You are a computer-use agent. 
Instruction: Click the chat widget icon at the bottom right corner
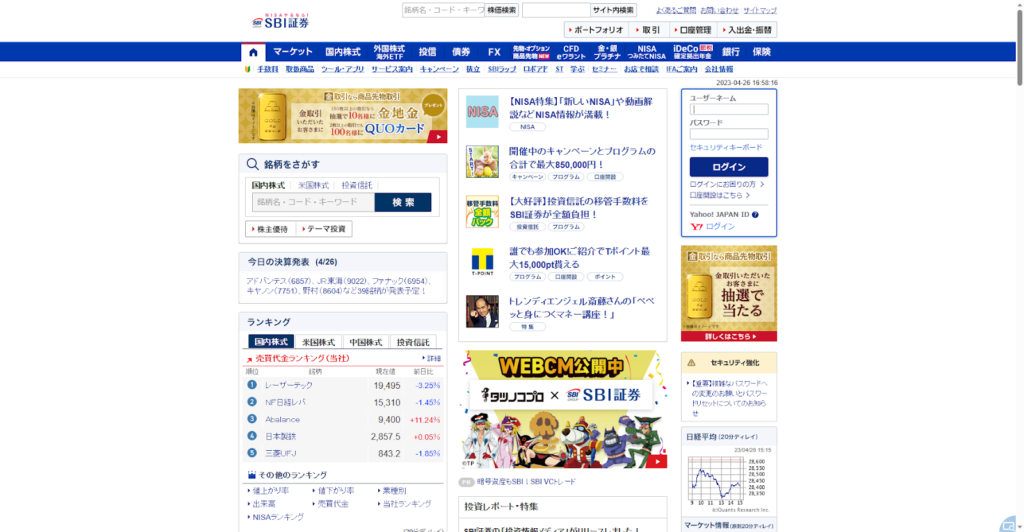pos(1008,524)
